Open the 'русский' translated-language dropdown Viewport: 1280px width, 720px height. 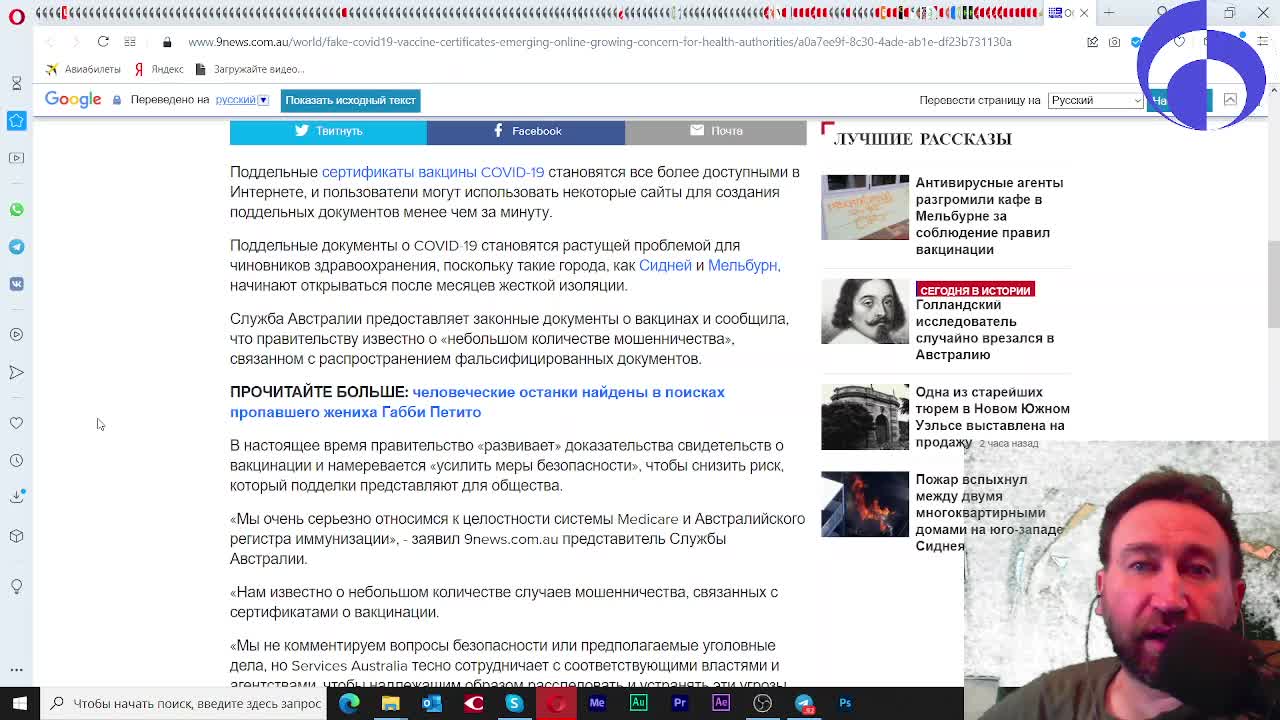tap(242, 100)
